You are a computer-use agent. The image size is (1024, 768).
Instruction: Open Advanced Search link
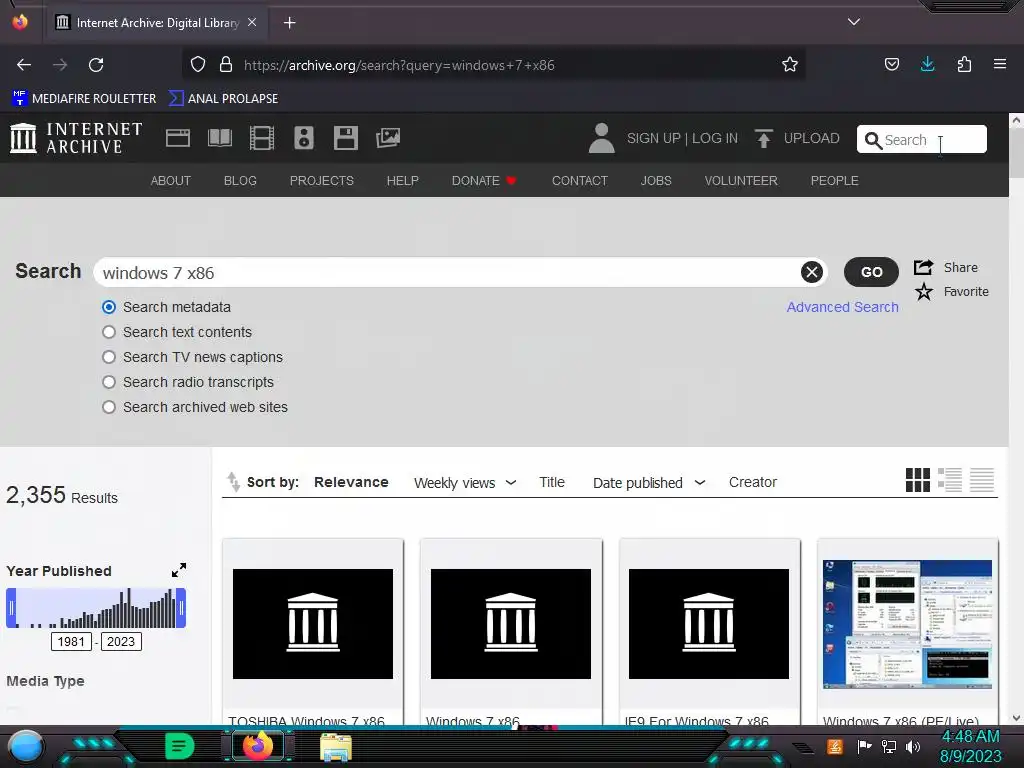pyautogui.click(x=842, y=307)
